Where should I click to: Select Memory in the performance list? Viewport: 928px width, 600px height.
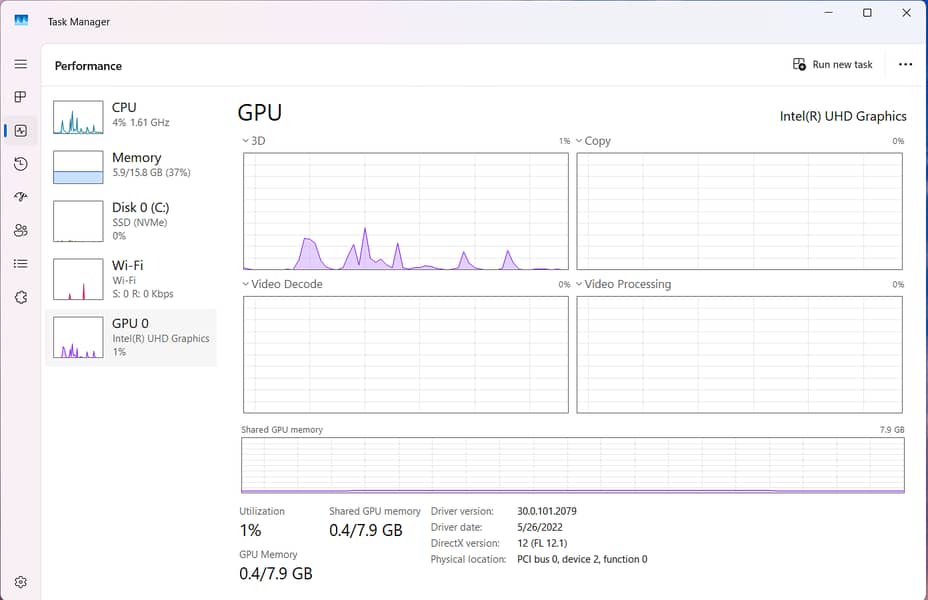pos(130,165)
